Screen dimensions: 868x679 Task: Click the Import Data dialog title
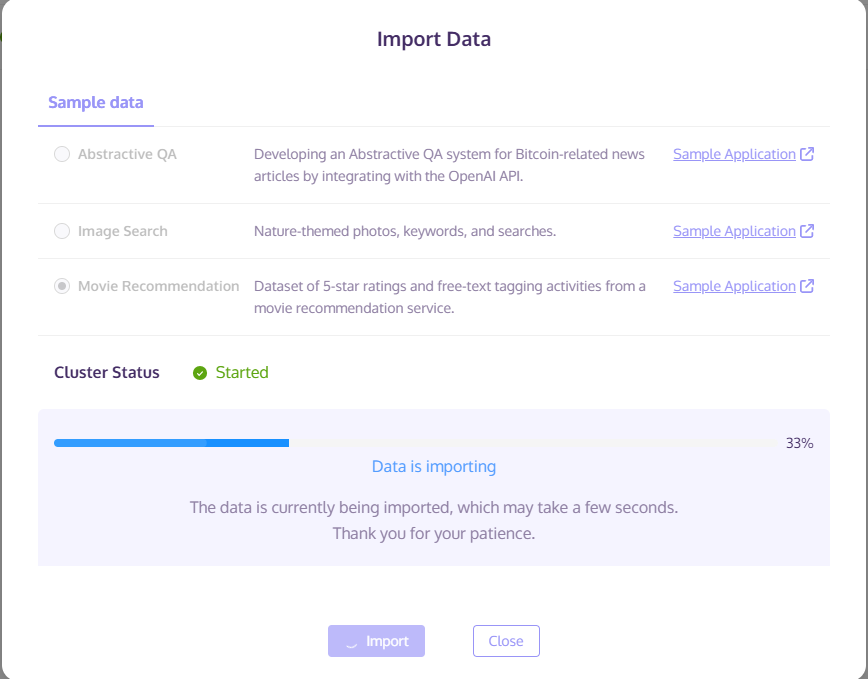434,40
